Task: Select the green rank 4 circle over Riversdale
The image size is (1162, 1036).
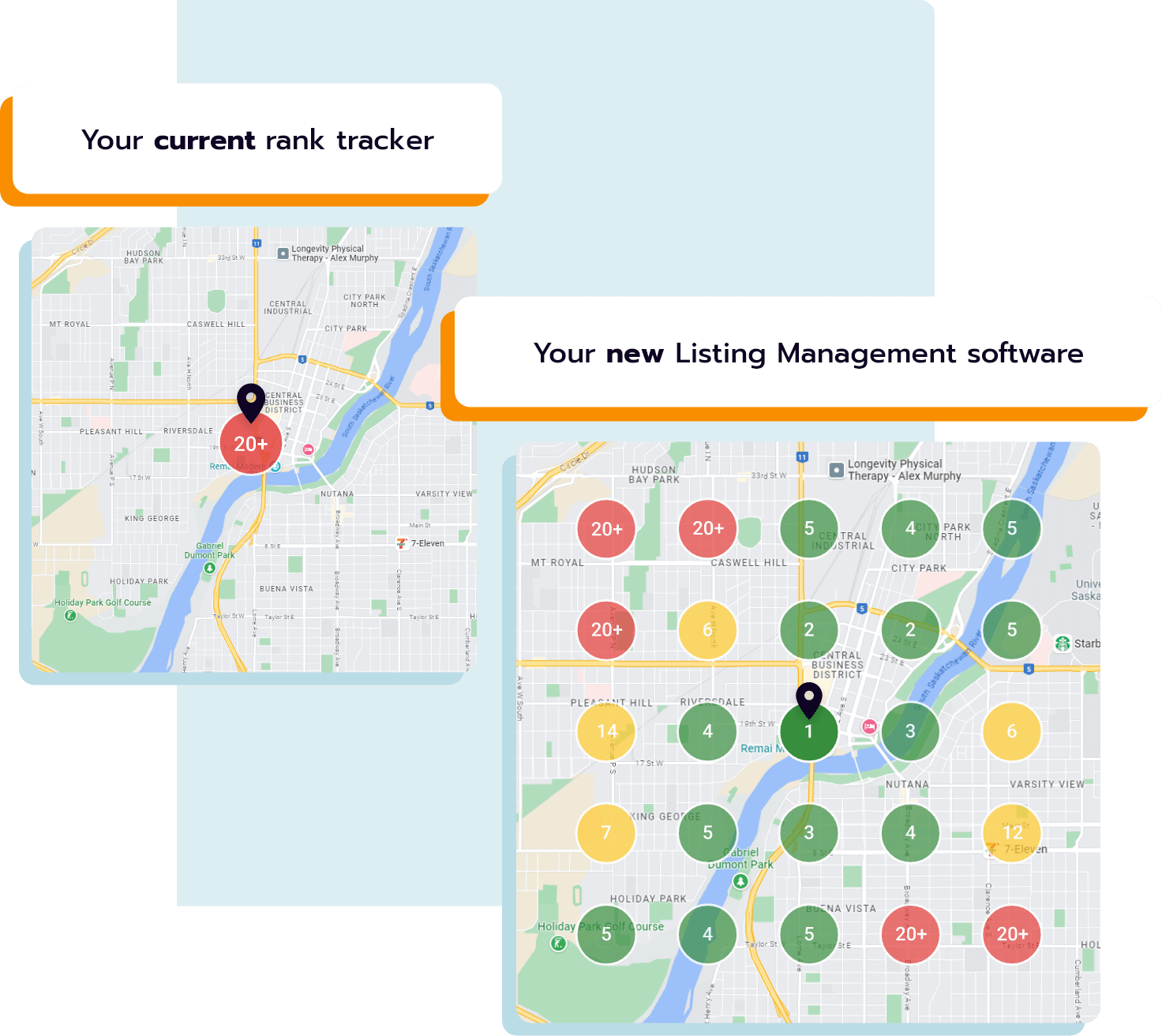Action: pos(708,731)
